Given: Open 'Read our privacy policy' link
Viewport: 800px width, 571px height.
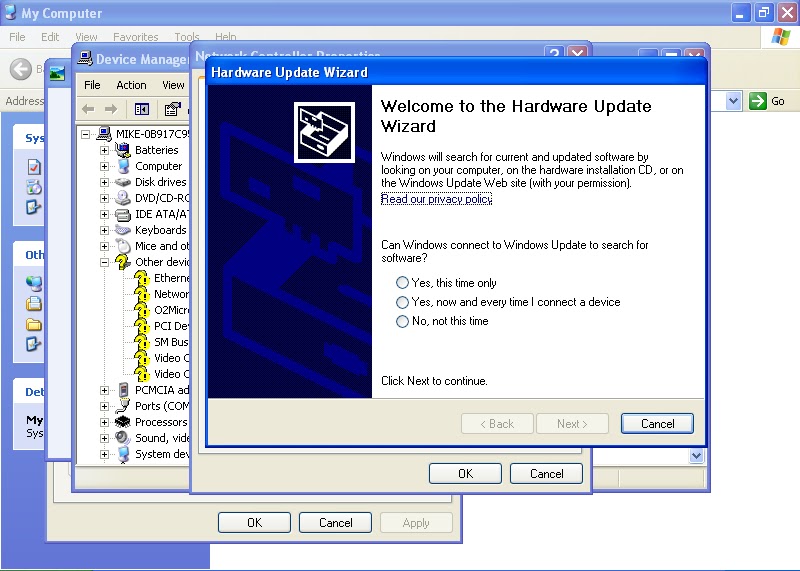Looking at the screenshot, I should [436, 199].
